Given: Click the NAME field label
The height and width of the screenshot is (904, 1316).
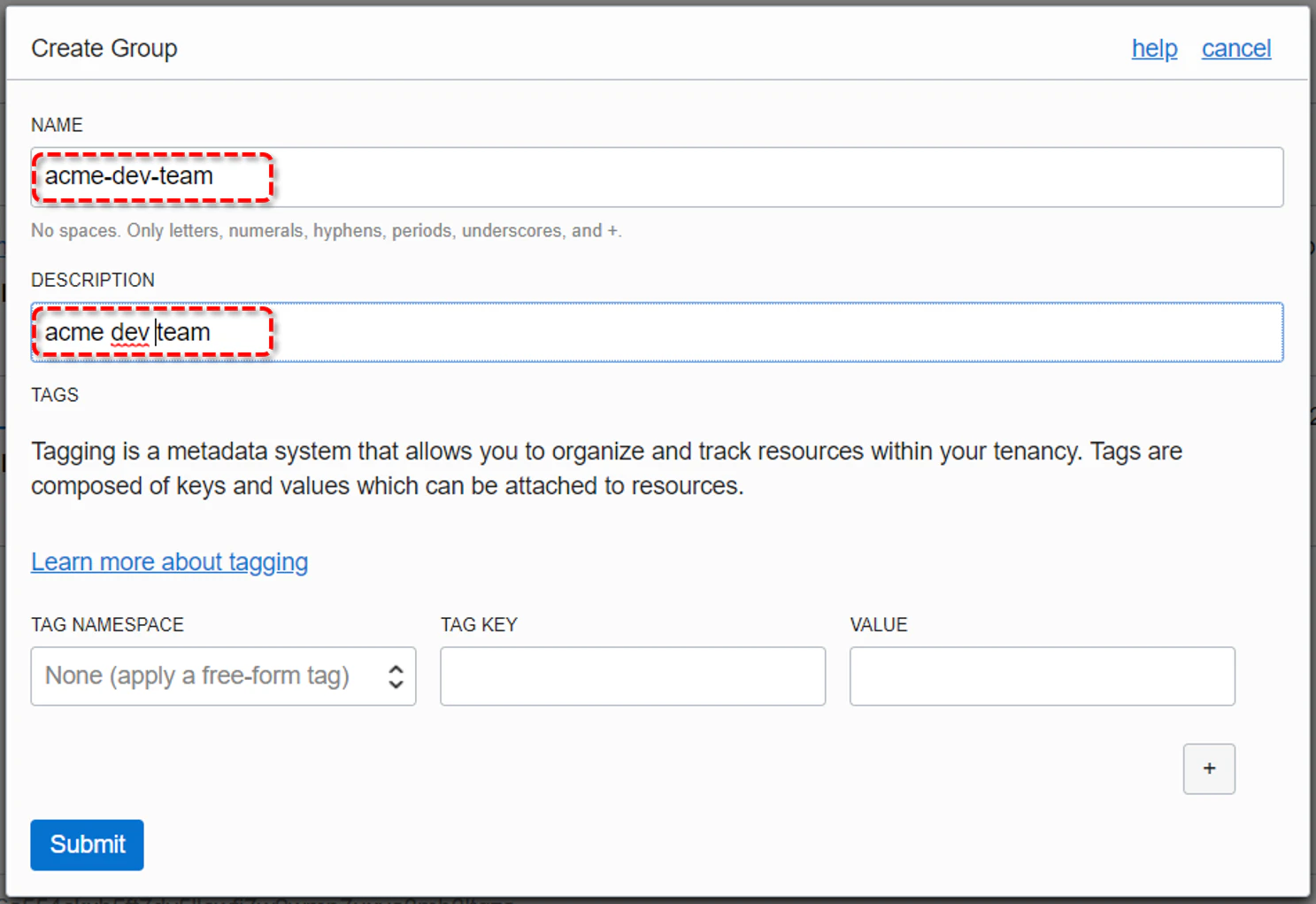Looking at the screenshot, I should pos(57,125).
